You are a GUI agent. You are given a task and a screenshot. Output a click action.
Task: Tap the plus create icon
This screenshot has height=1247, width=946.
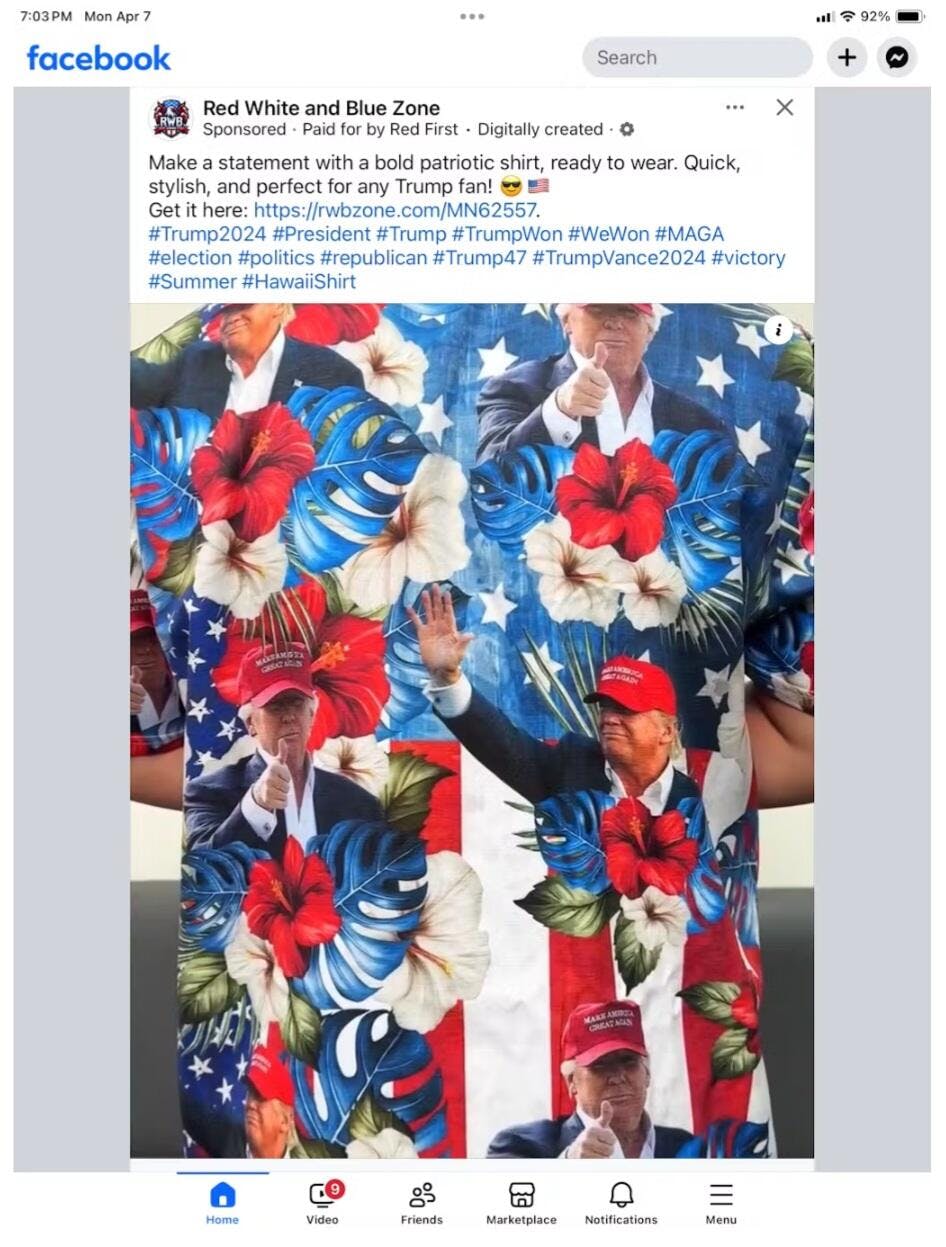click(846, 58)
